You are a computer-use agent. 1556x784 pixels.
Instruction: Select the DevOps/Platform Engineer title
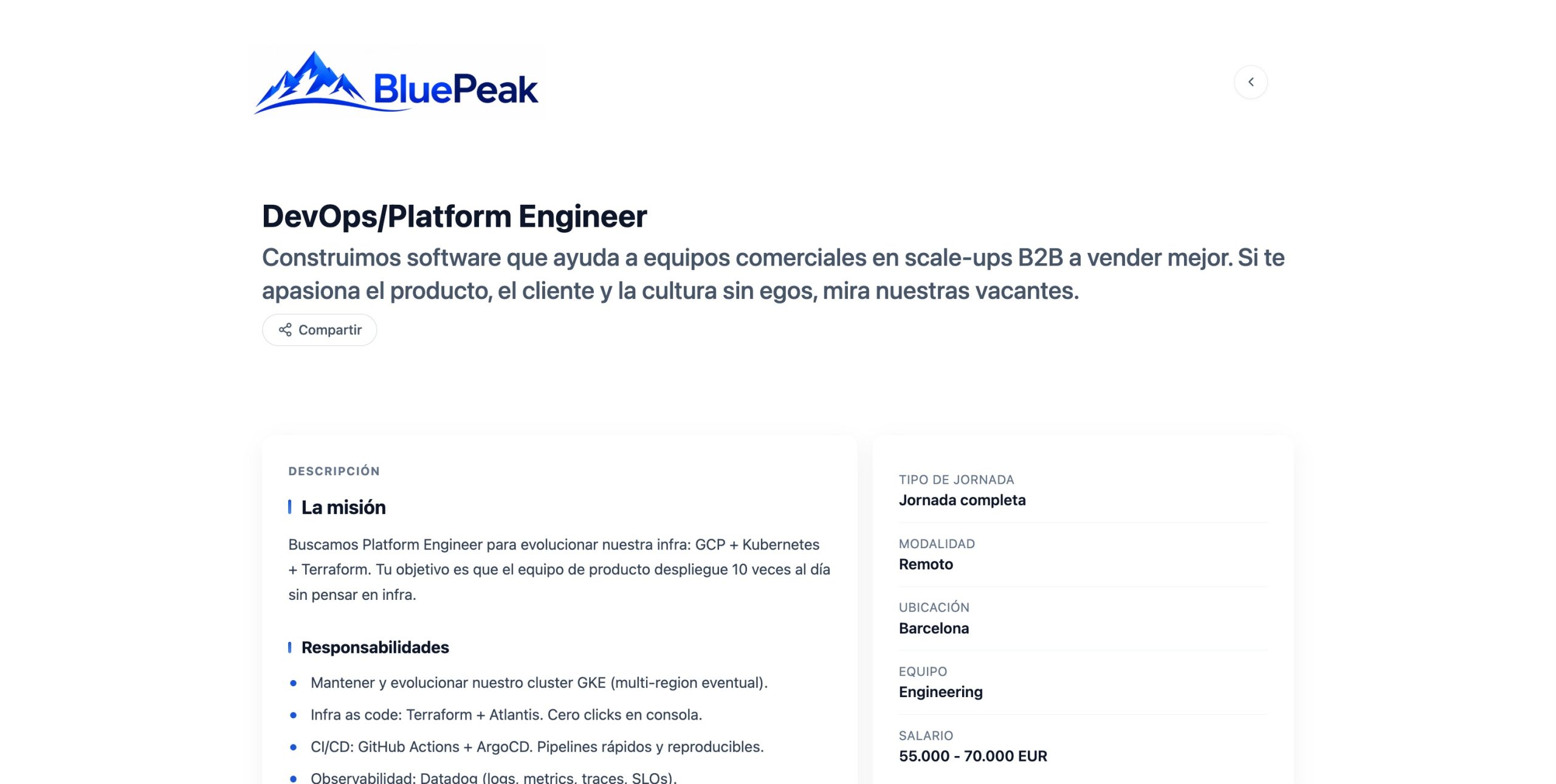[454, 216]
